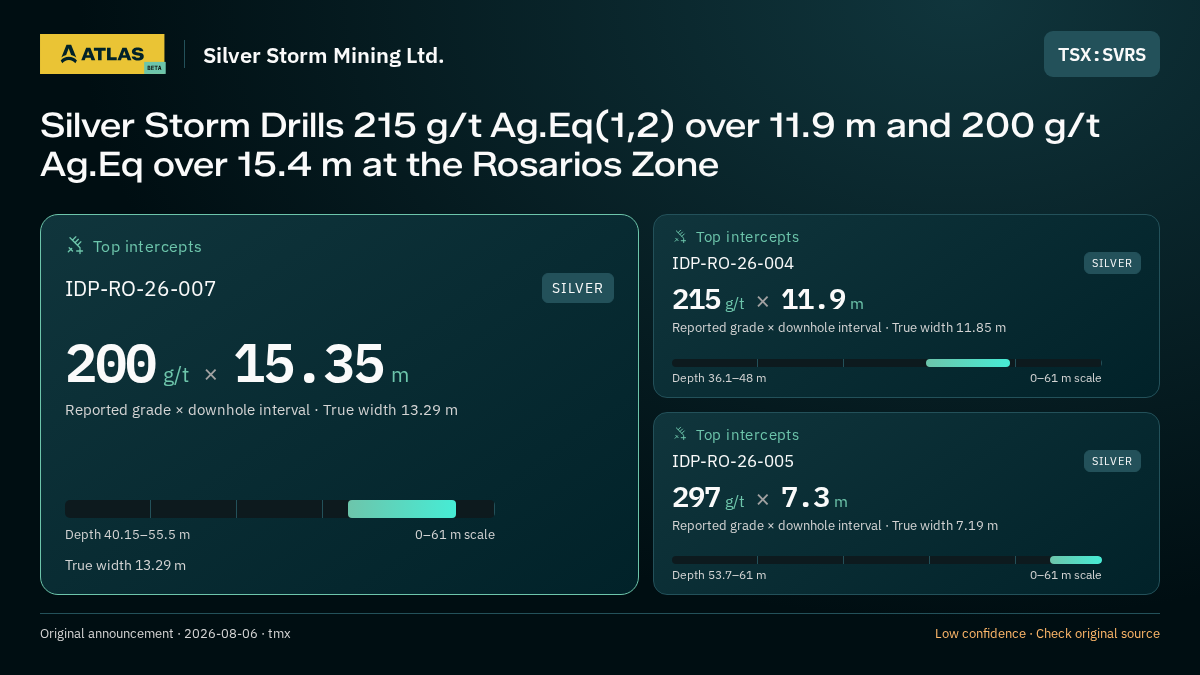The width and height of the screenshot is (1200, 675).
Task: Click the ATLAS beta logo
Action: [102, 54]
